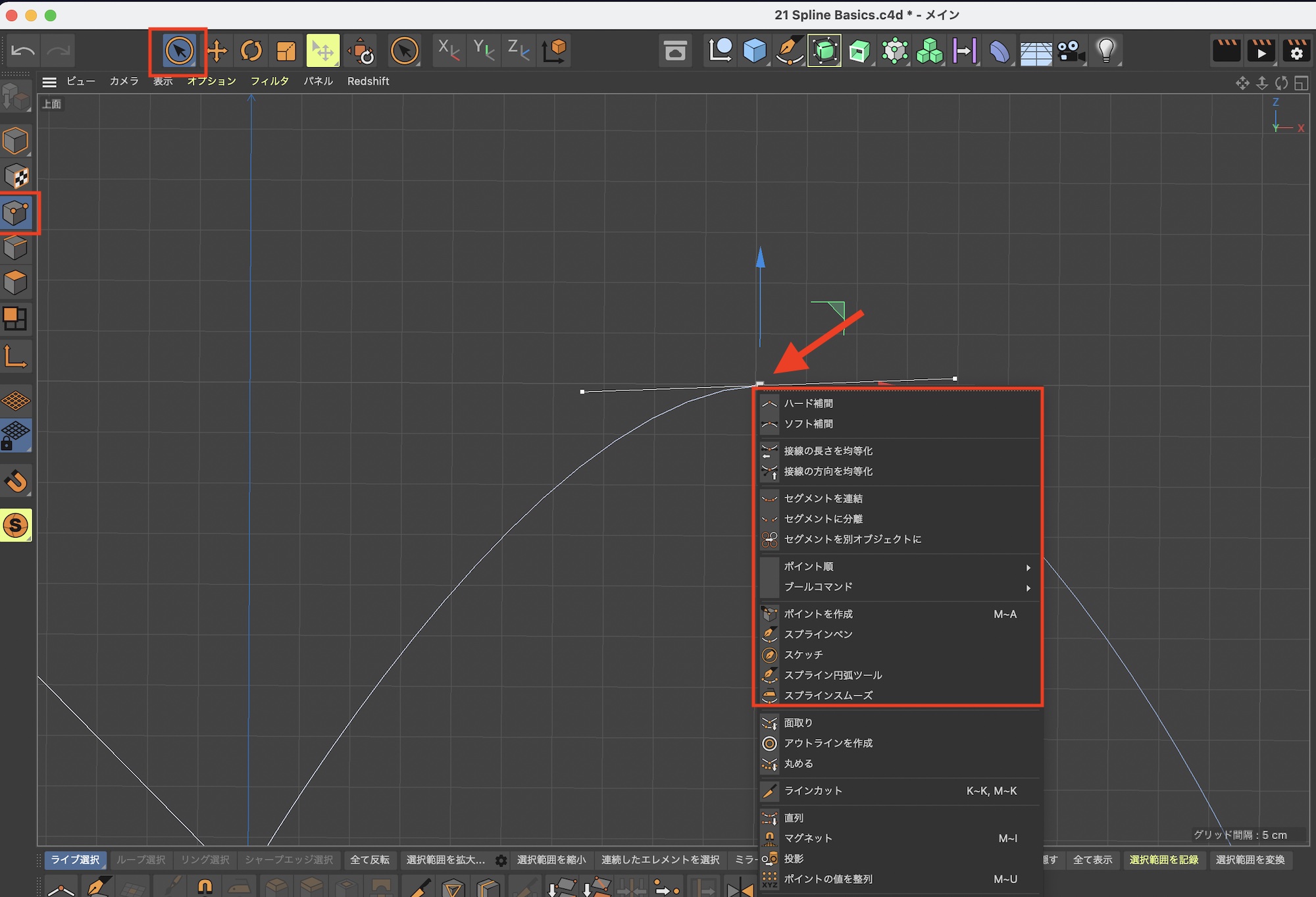The width and height of the screenshot is (1316, 897).
Task: Toggle the Y axis lock
Action: tap(484, 51)
